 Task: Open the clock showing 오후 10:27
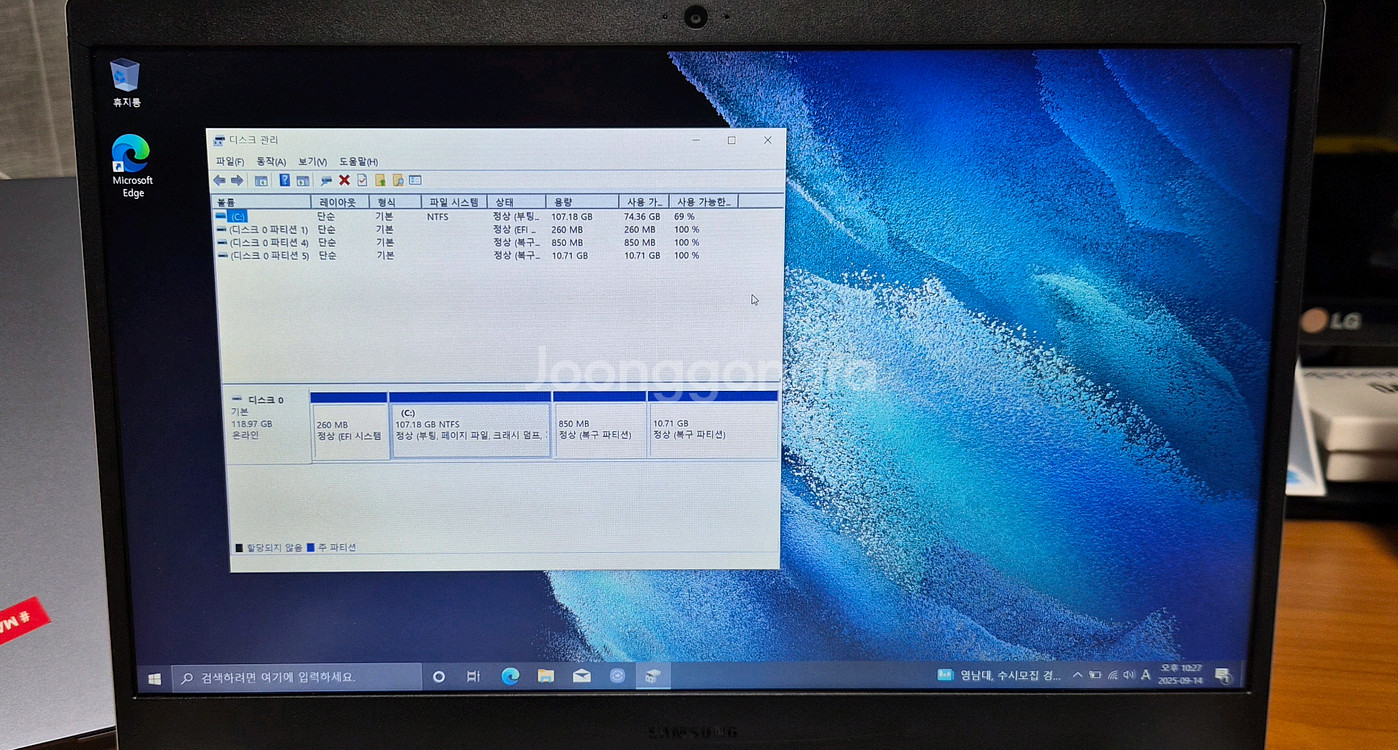click(1180, 674)
